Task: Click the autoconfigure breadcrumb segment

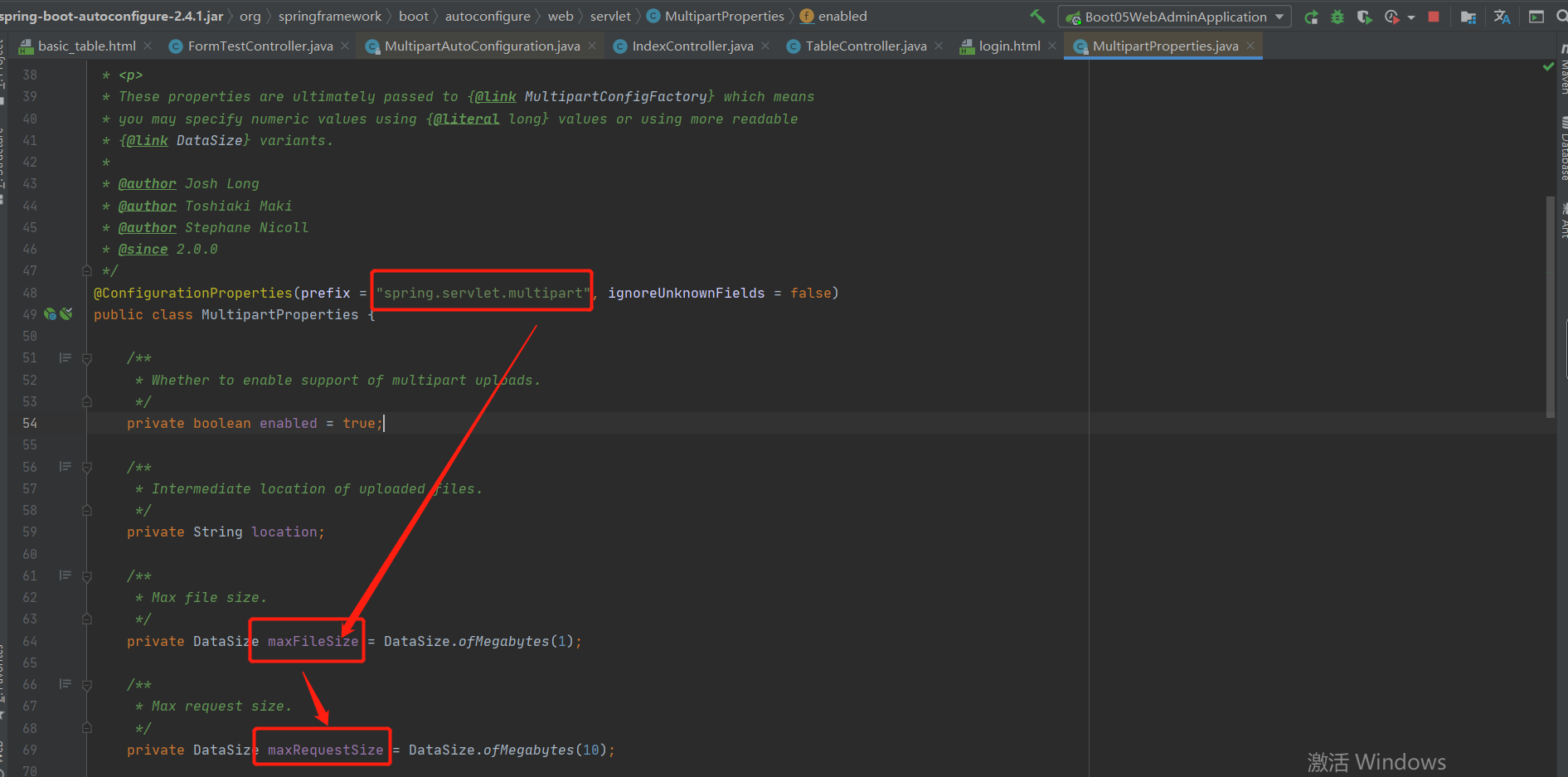Action: coord(488,17)
